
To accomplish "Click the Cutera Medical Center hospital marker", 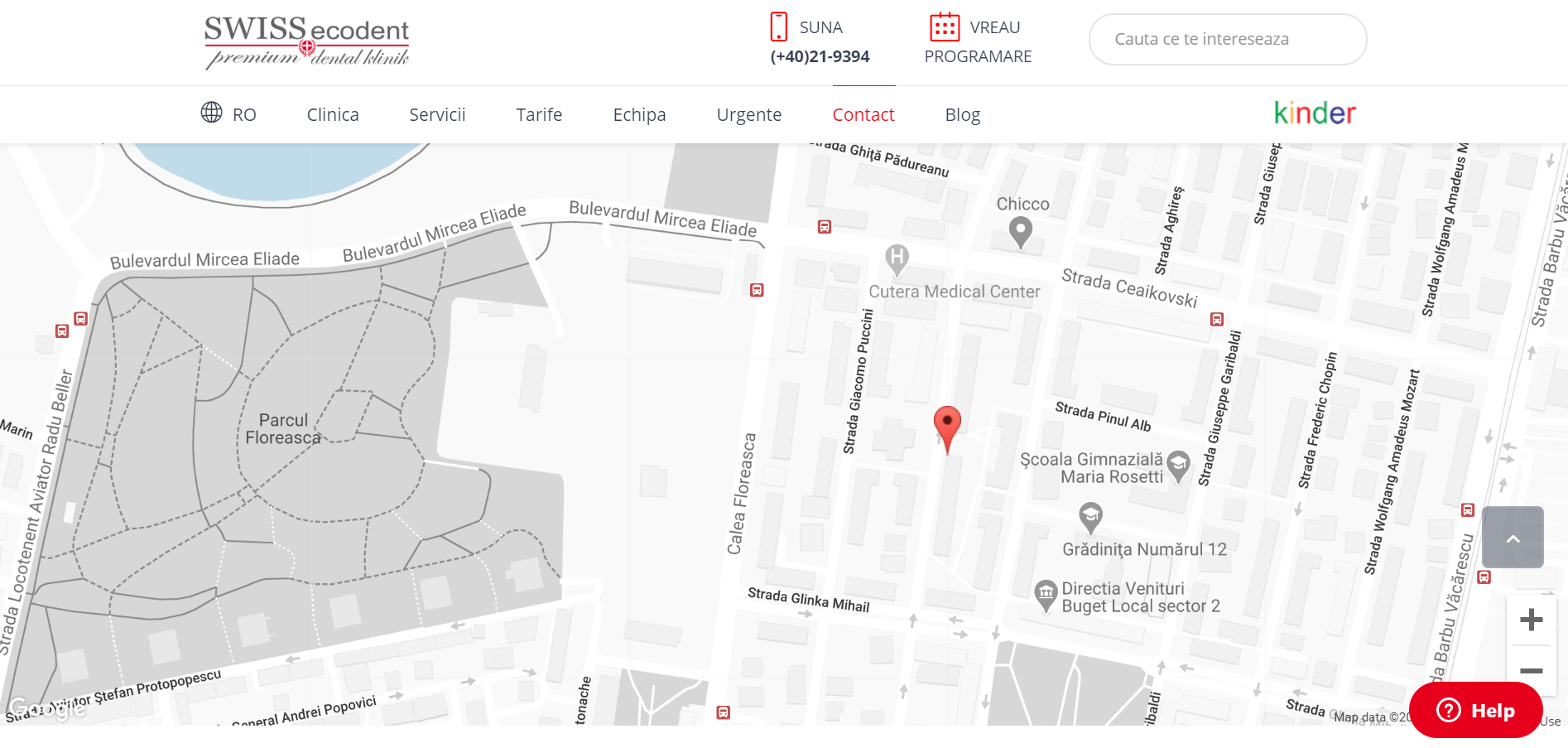I will 897,260.
